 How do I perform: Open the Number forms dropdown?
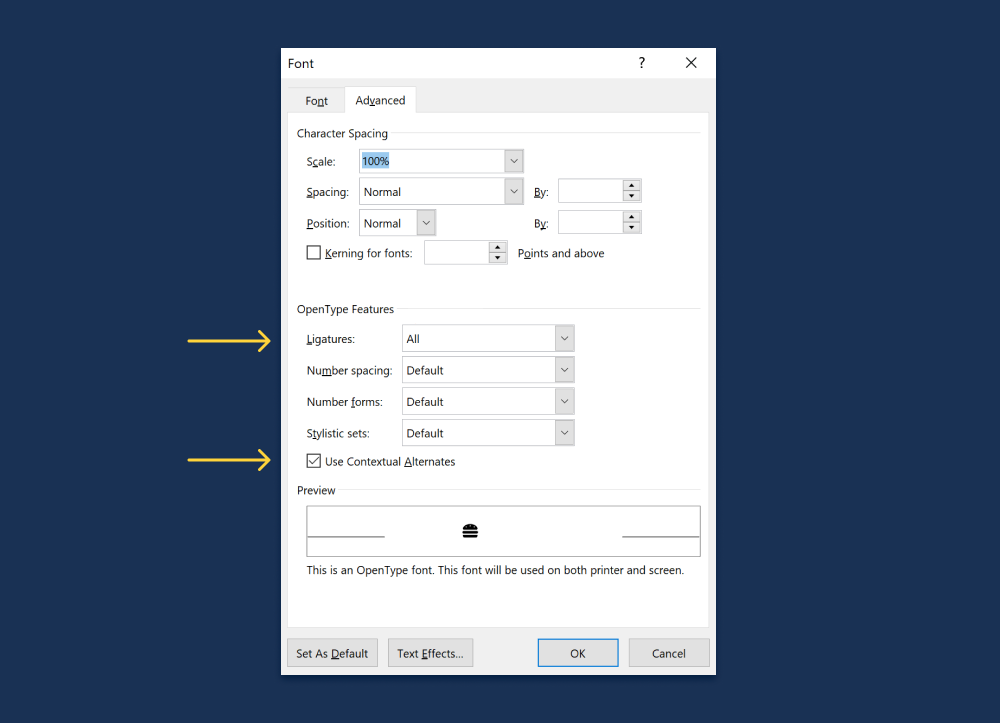point(565,401)
